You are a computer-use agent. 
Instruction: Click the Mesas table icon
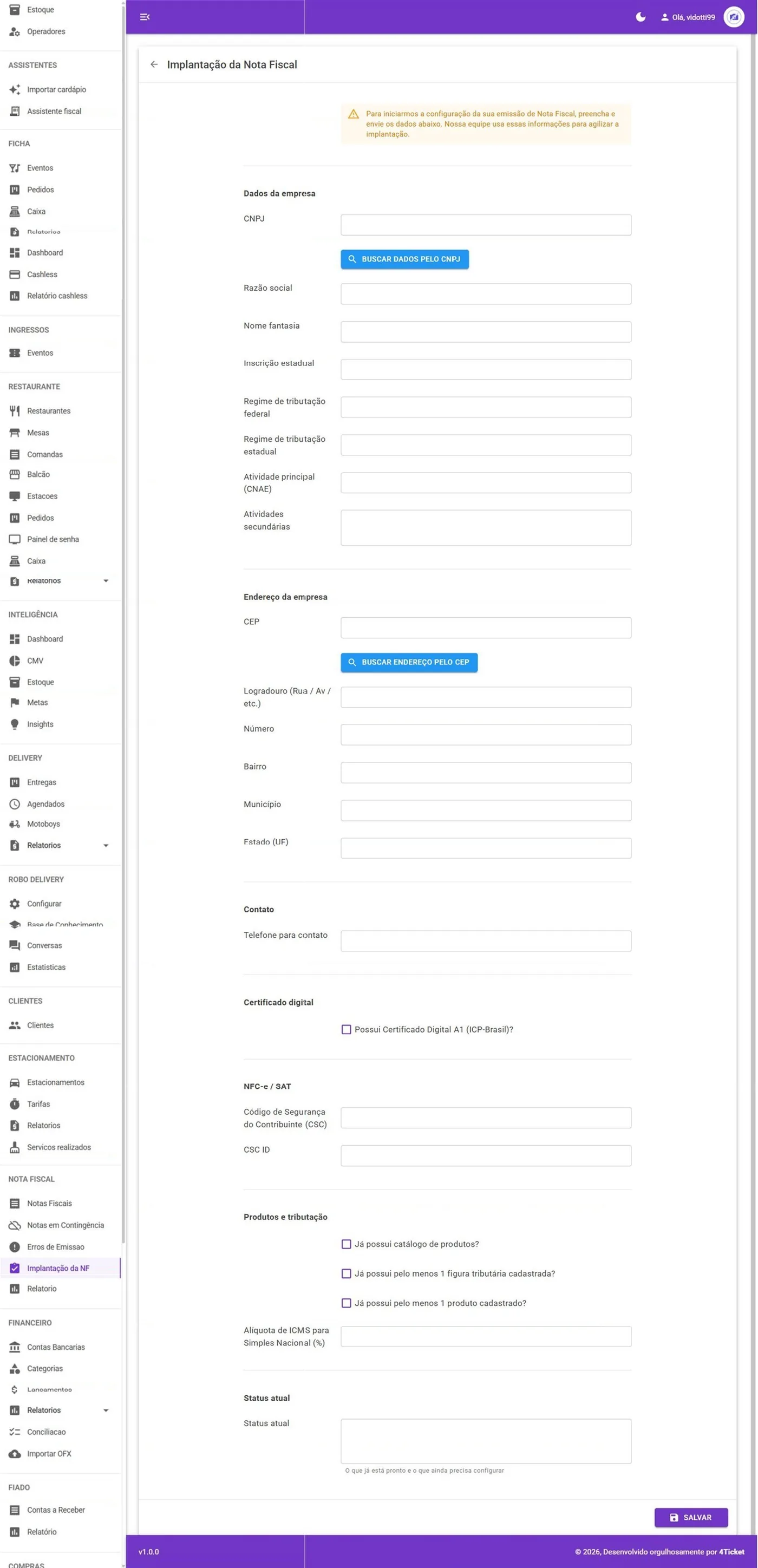tap(15, 433)
